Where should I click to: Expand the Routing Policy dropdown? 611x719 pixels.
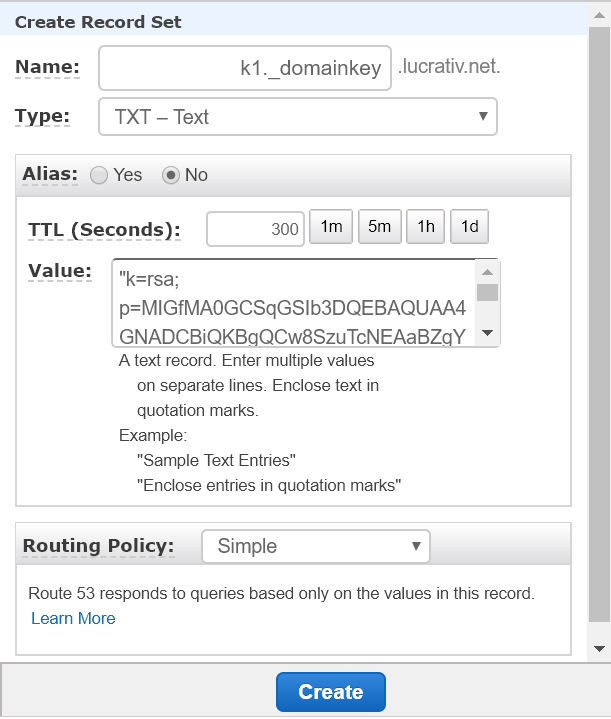[x=316, y=546]
